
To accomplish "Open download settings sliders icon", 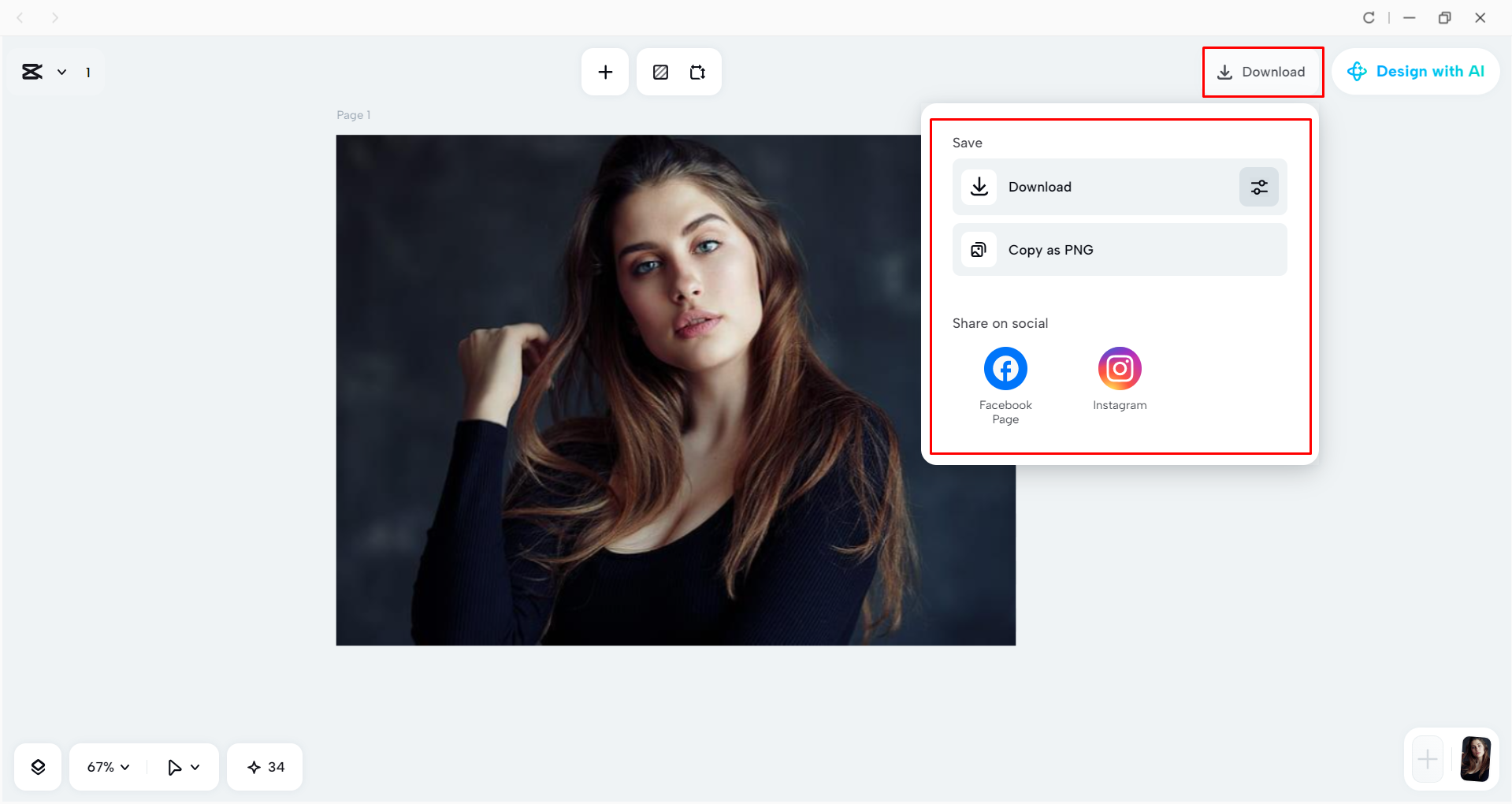I will pos(1259,187).
